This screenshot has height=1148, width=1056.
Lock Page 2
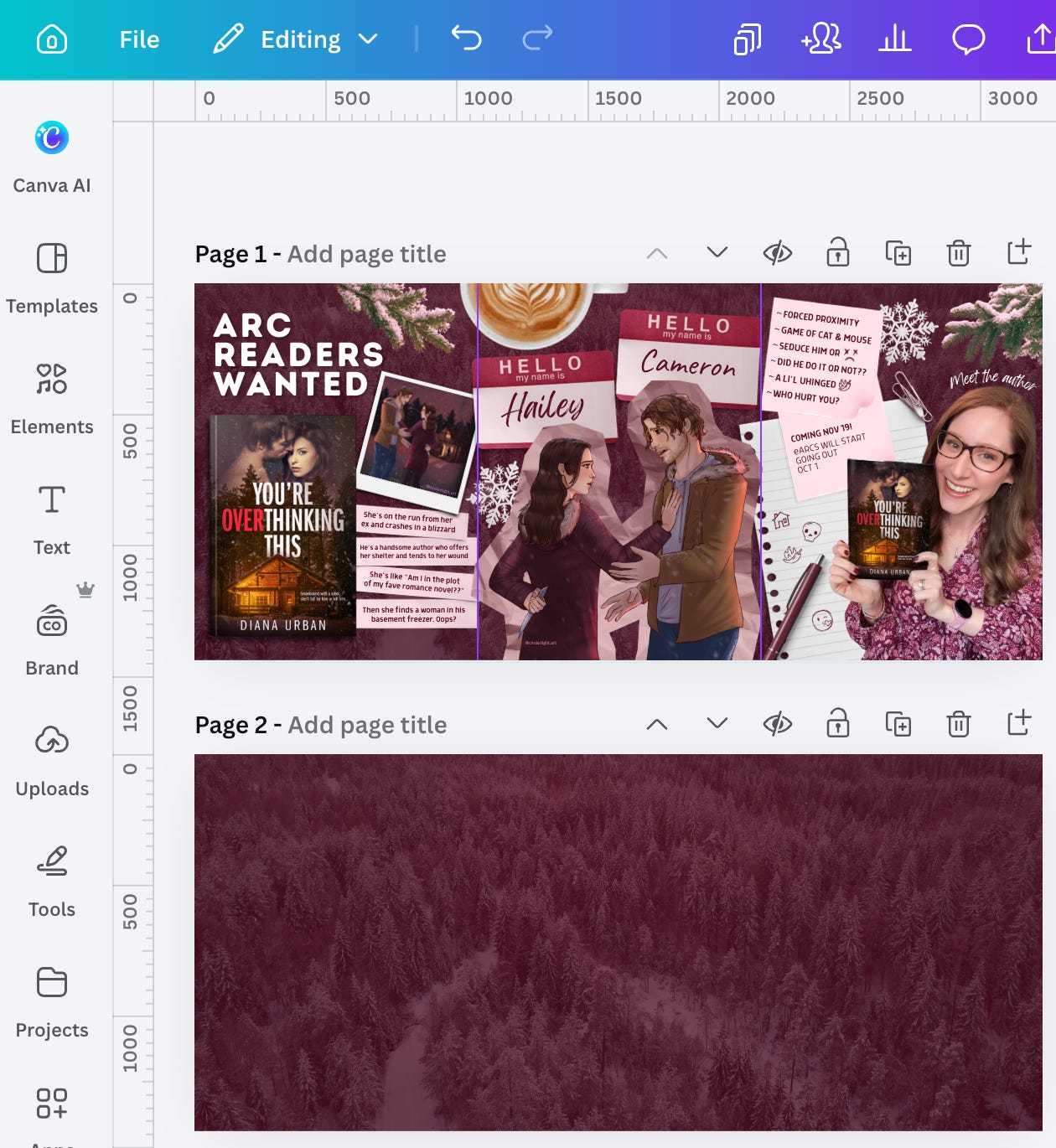[838, 722]
